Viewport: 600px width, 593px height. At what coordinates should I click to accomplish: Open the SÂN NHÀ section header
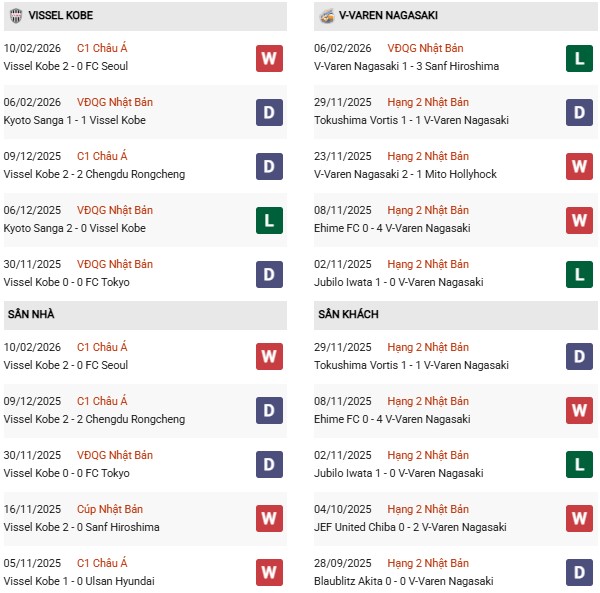(x=31, y=314)
